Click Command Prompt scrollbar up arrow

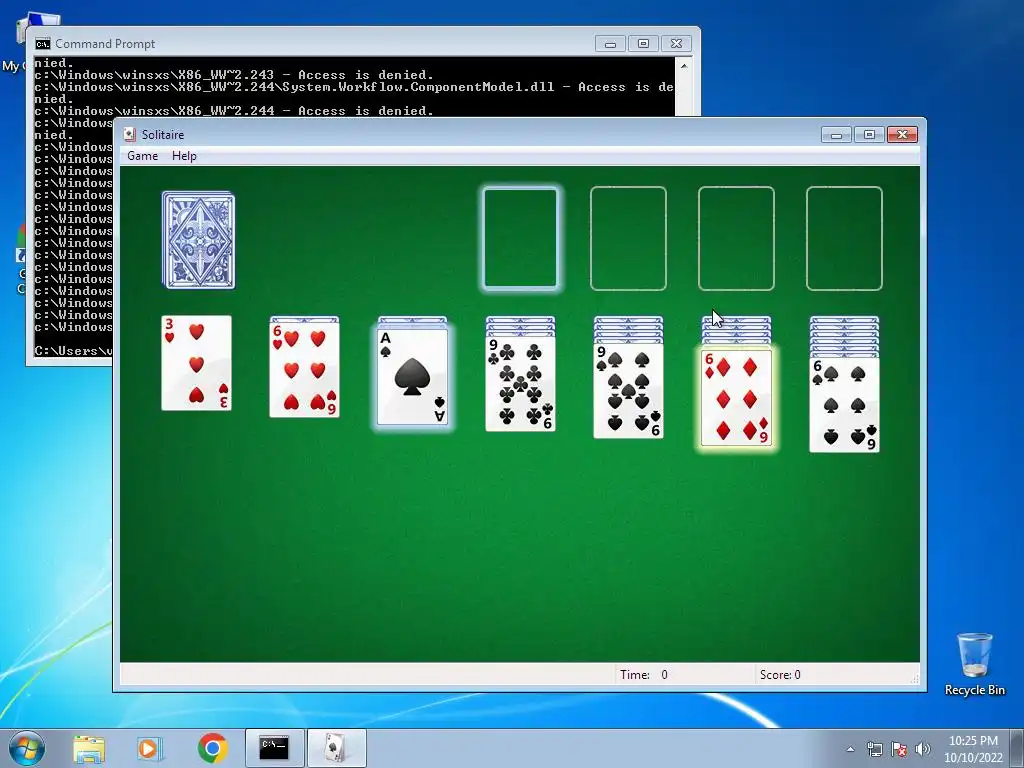(x=684, y=65)
